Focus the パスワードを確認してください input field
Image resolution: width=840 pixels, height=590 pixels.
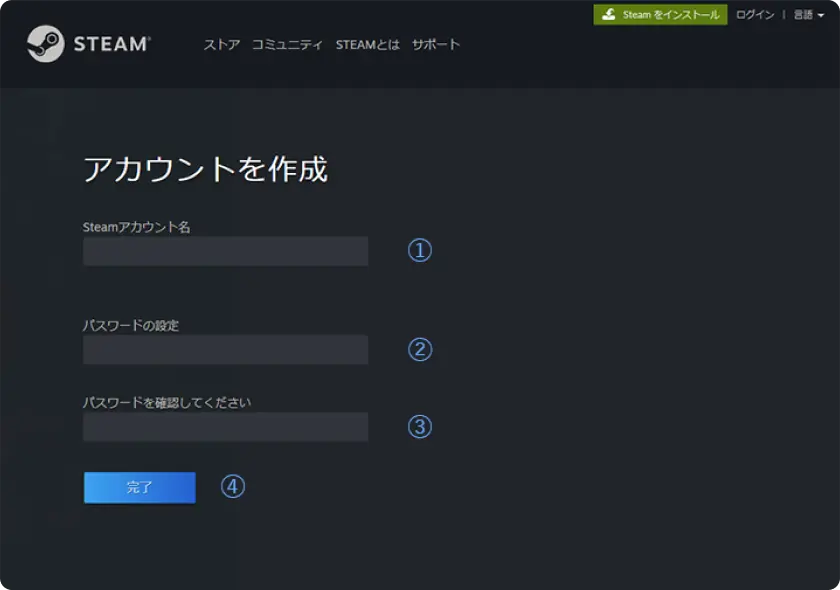tap(226, 427)
